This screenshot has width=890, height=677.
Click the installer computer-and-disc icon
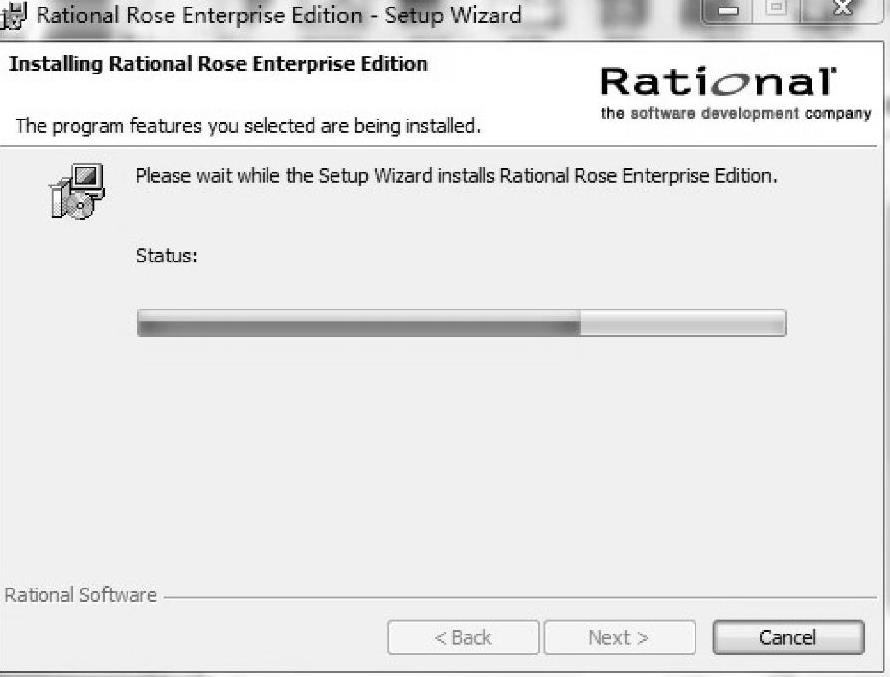pos(78,191)
